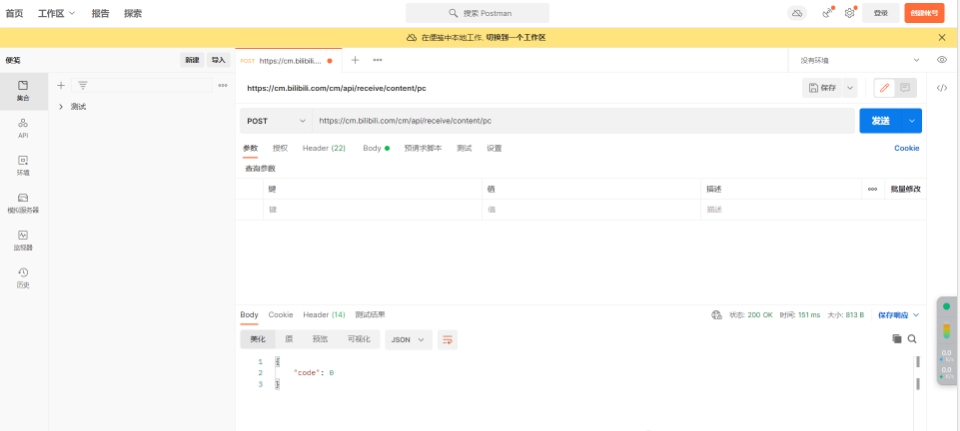Open the 保存 dropdown arrow
Image resolution: width=960 pixels, height=431 pixels.
point(849,88)
